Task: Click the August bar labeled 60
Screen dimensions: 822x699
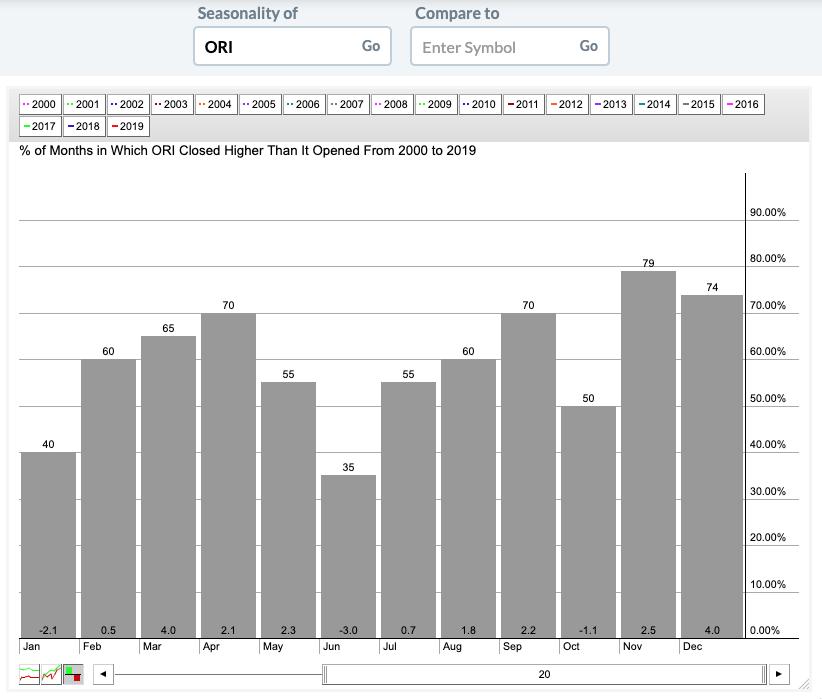Action: click(468, 499)
